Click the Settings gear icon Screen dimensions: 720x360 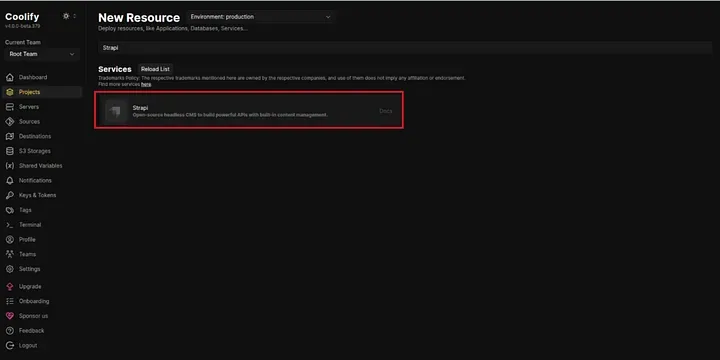[x=10, y=269]
